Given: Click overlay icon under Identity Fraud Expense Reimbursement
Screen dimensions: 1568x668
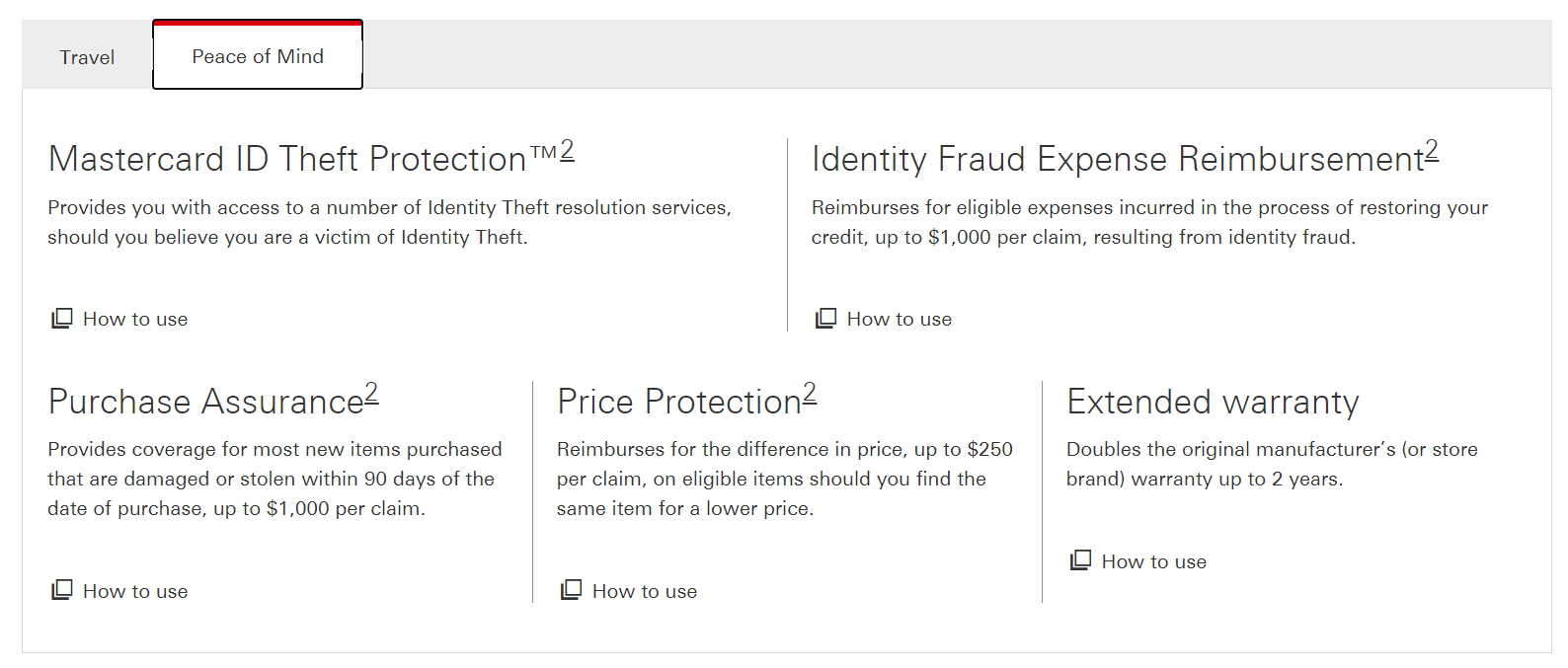Looking at the screenshot, I should 826,319.
